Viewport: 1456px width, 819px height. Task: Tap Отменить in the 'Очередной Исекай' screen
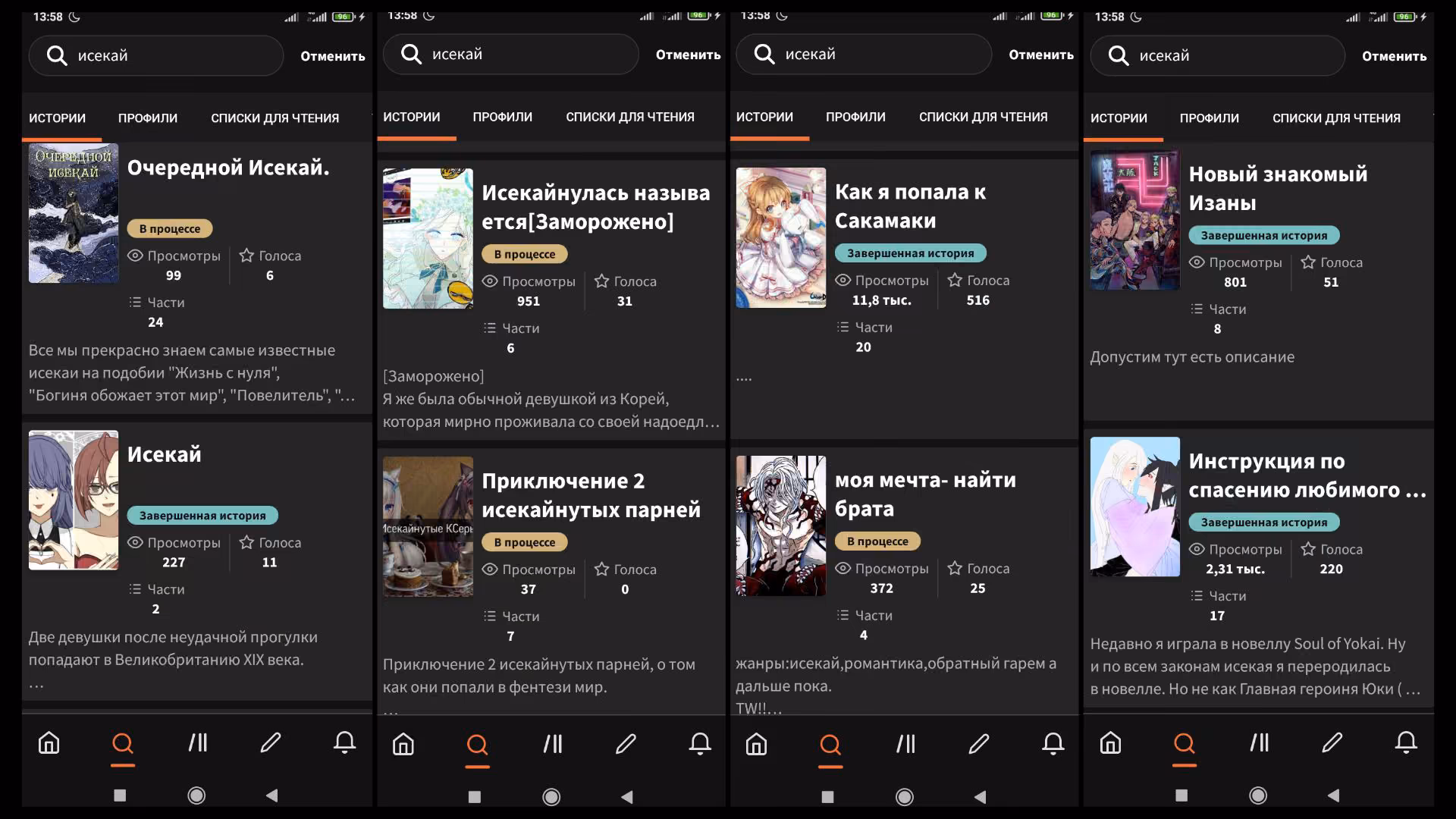(x=333, y=56)
